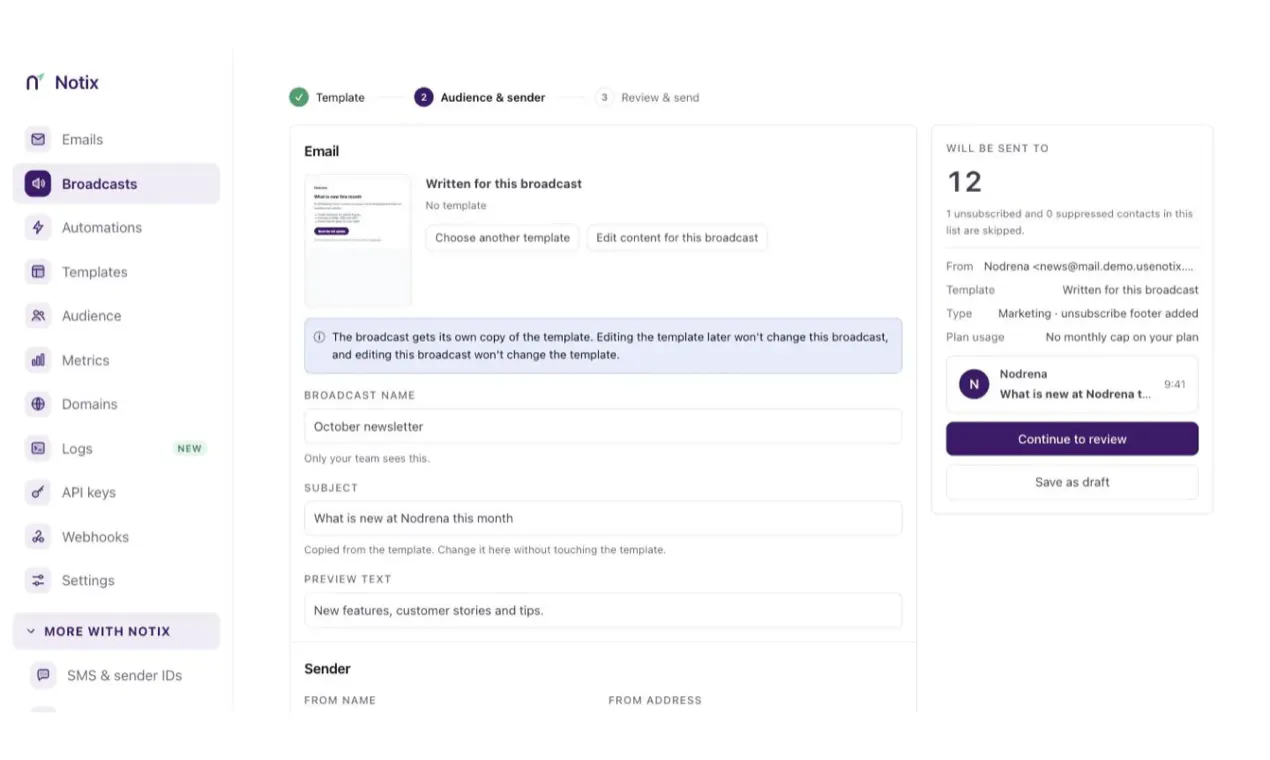
Task: Click the Broadcast name input field
Action: (x=603, y=426)
